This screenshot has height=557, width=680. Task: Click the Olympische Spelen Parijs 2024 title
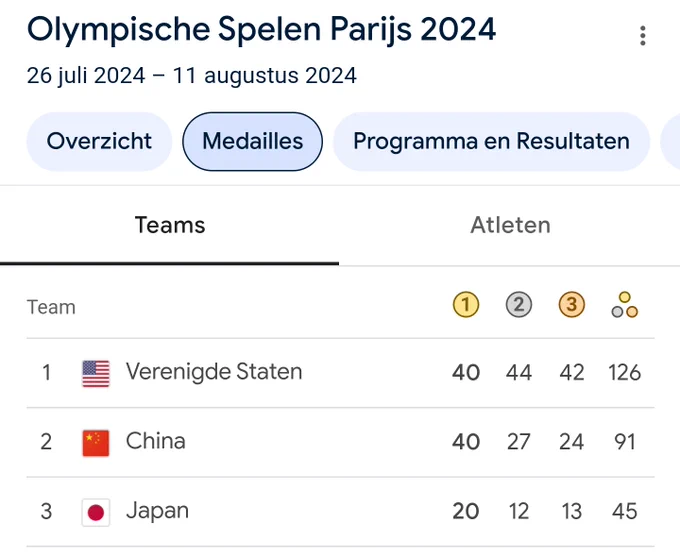point(261,29)
